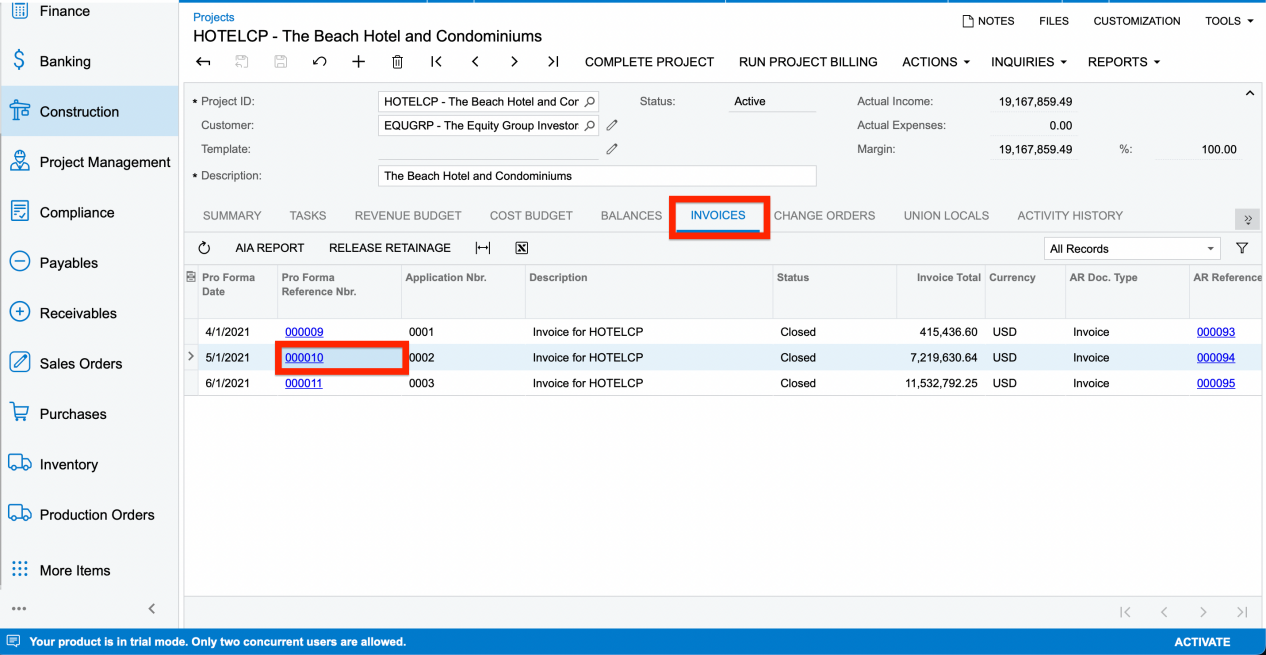Click inside the Description input field
1266x655 pixels.
coord(596,175)
